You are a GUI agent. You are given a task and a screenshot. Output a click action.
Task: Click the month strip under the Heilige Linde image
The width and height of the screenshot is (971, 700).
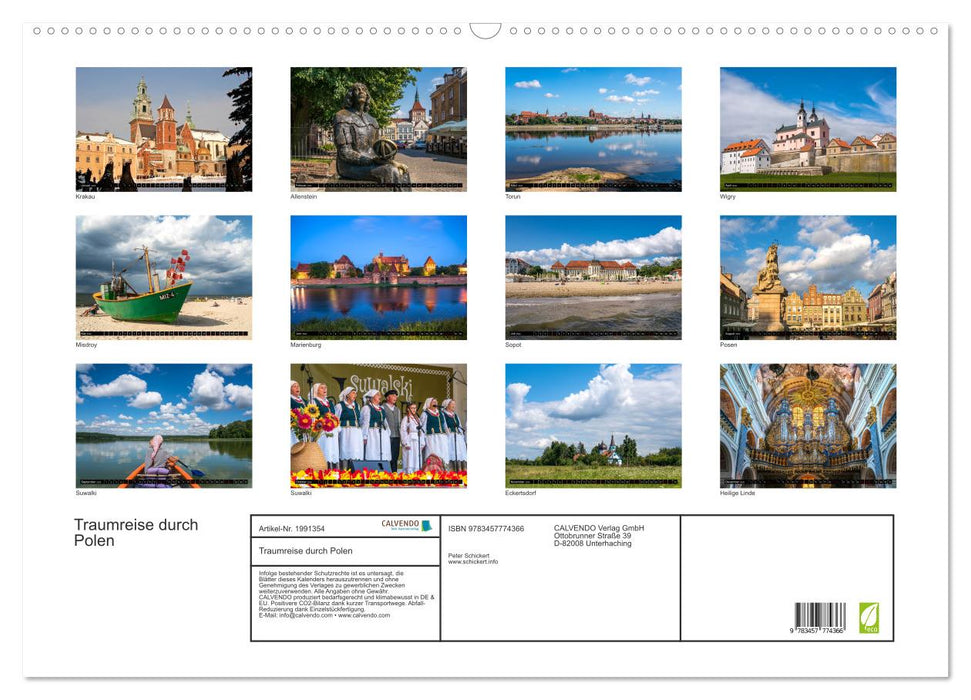pos(808,482)
